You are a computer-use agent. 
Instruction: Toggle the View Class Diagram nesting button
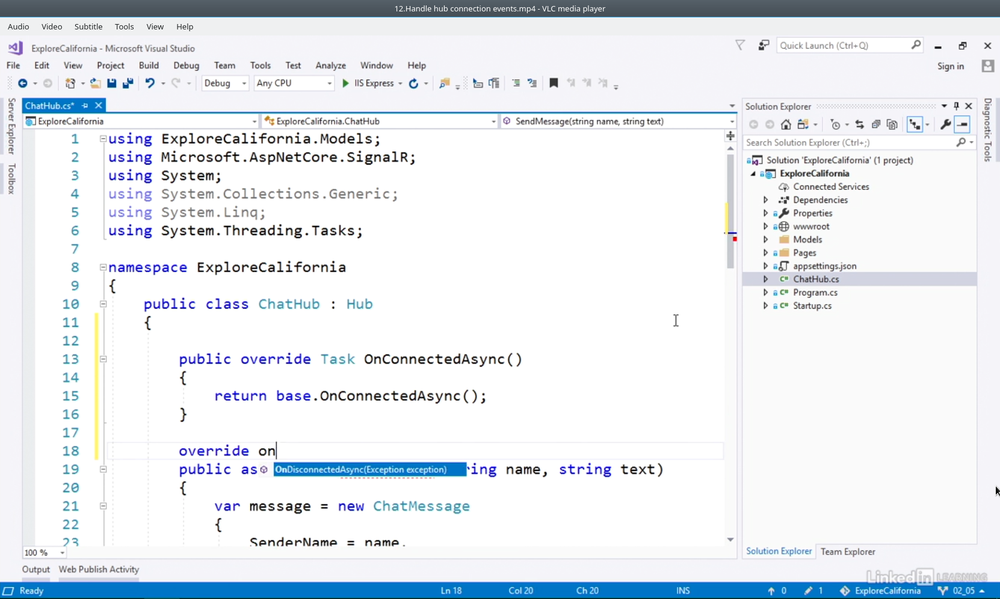pyautogui.click(x=915, y=124)
